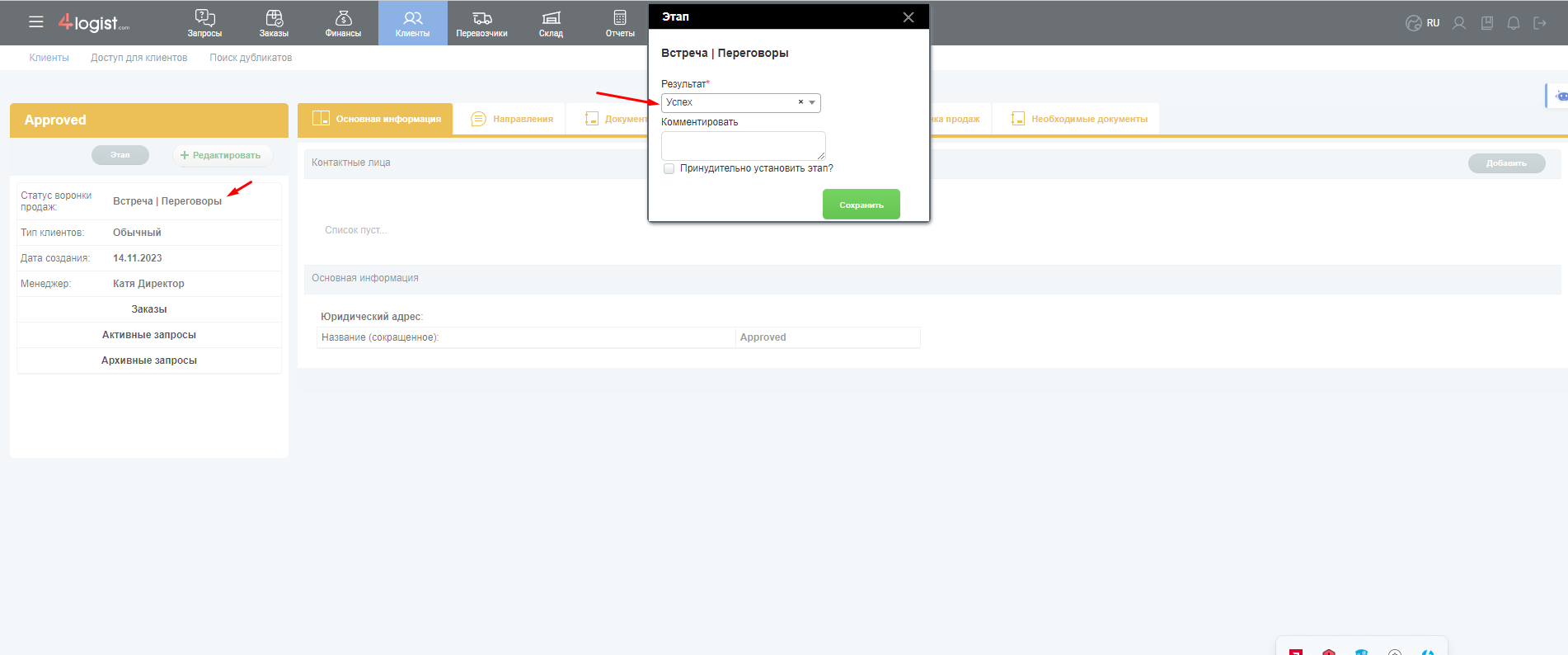This screenshot has width=1568, height=655.
Task: Open Заказы section in top bar
Action: 274,23
